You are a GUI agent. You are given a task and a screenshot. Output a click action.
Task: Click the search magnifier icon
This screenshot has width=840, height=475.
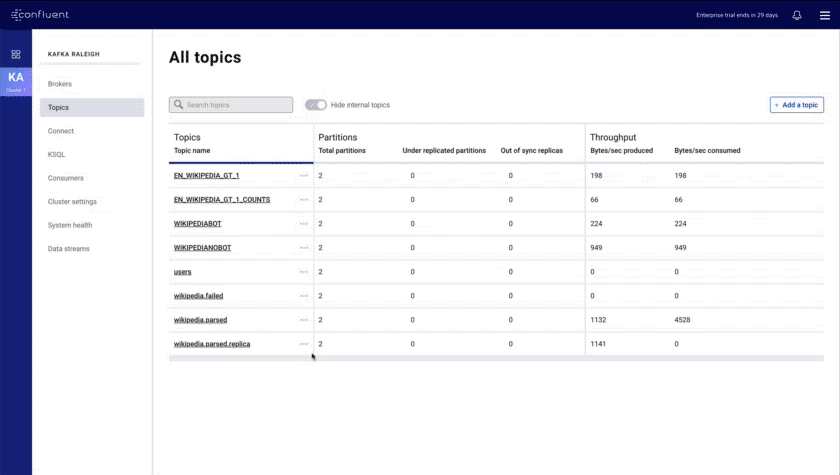(178, 104)
